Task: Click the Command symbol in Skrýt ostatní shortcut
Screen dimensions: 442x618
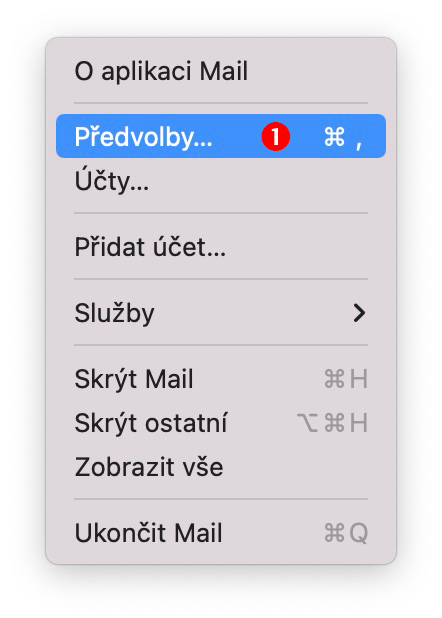Action: coord(334,423)
